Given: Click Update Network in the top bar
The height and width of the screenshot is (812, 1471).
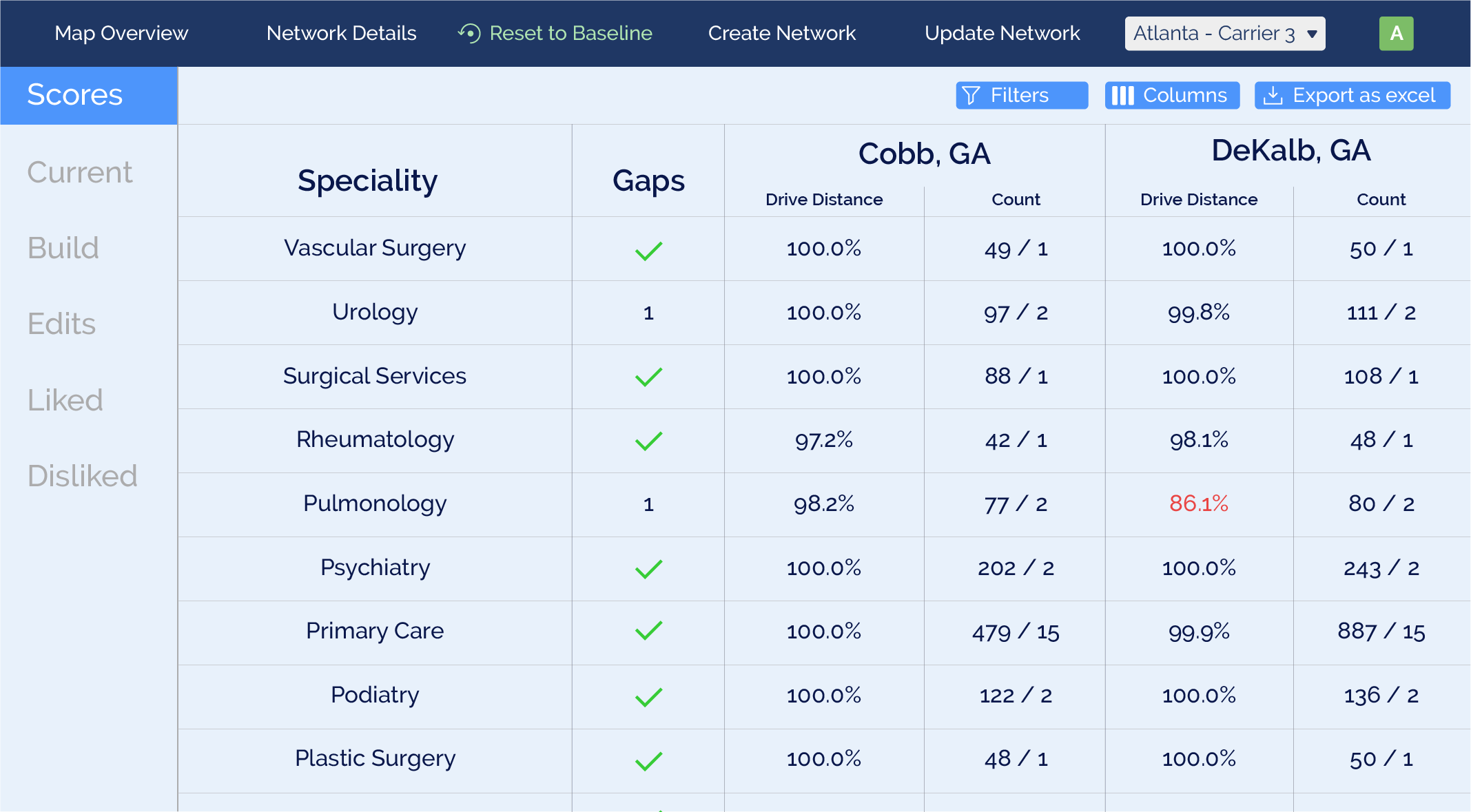Looking at the screenshot, I should (x=1002, y=33).
